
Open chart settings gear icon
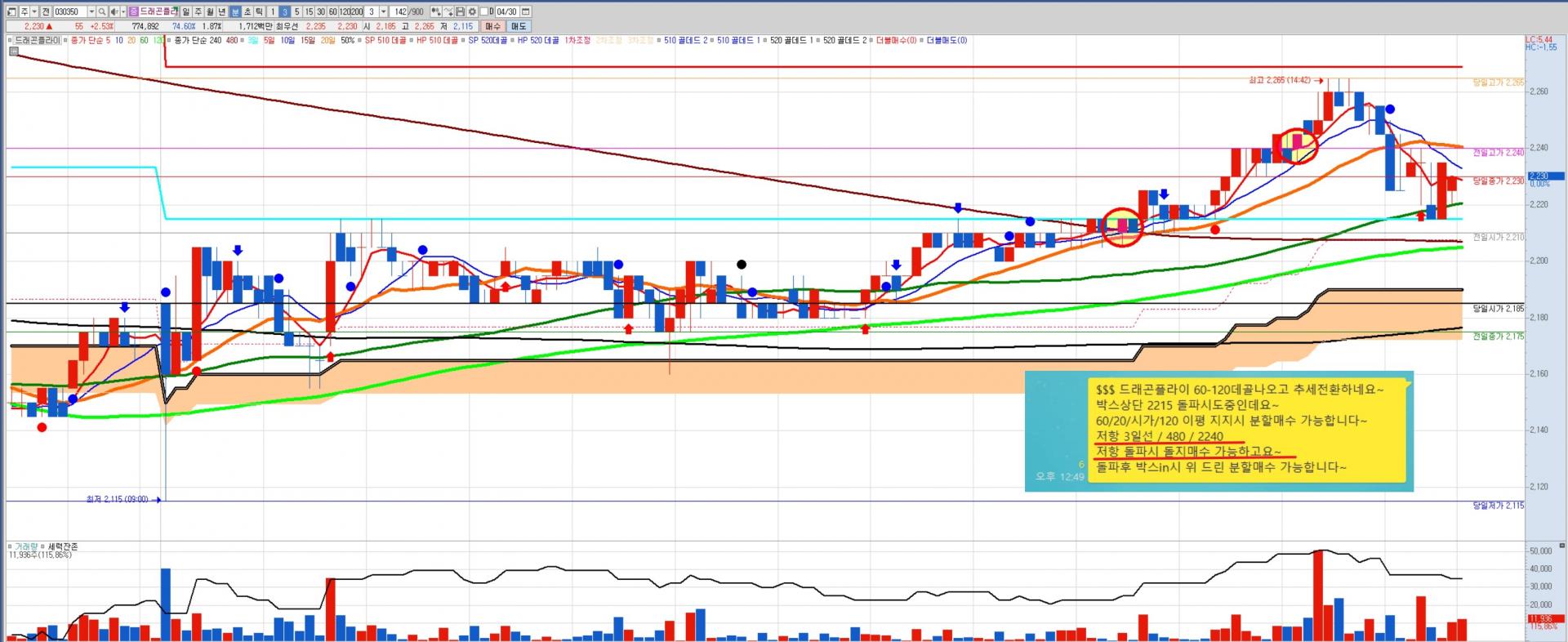[x=472, y=12]
